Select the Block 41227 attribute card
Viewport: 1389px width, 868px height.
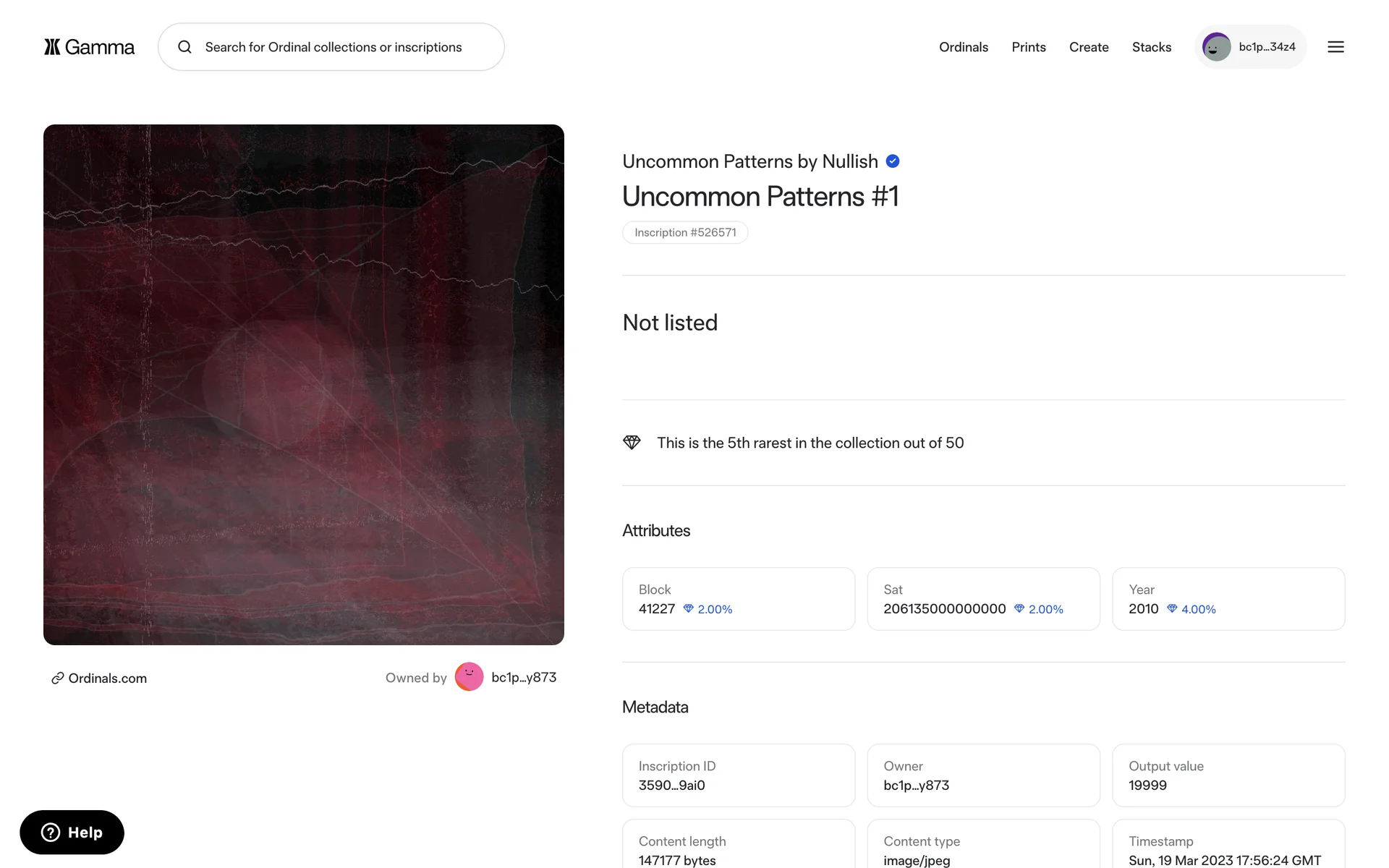(x=738, y=599)
